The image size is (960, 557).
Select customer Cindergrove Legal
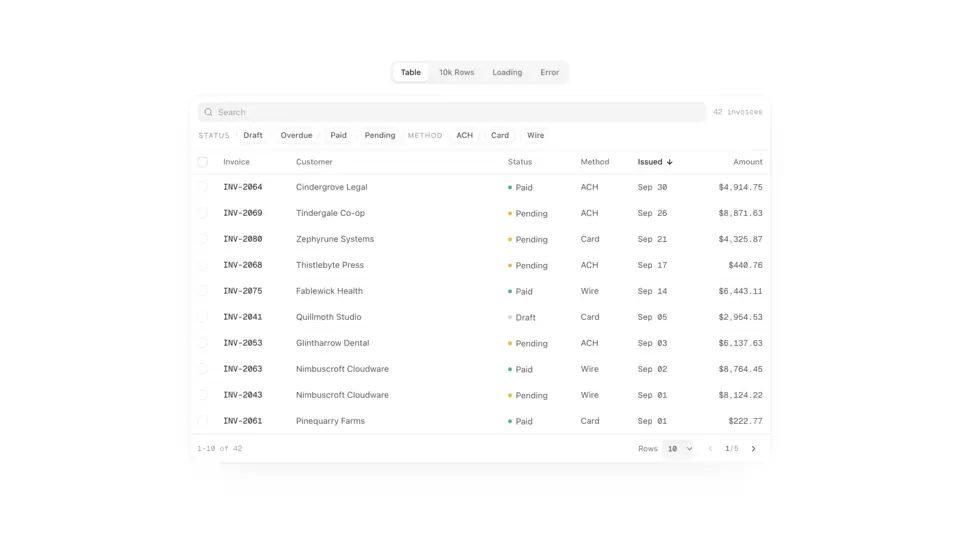[x=331, y=187]
